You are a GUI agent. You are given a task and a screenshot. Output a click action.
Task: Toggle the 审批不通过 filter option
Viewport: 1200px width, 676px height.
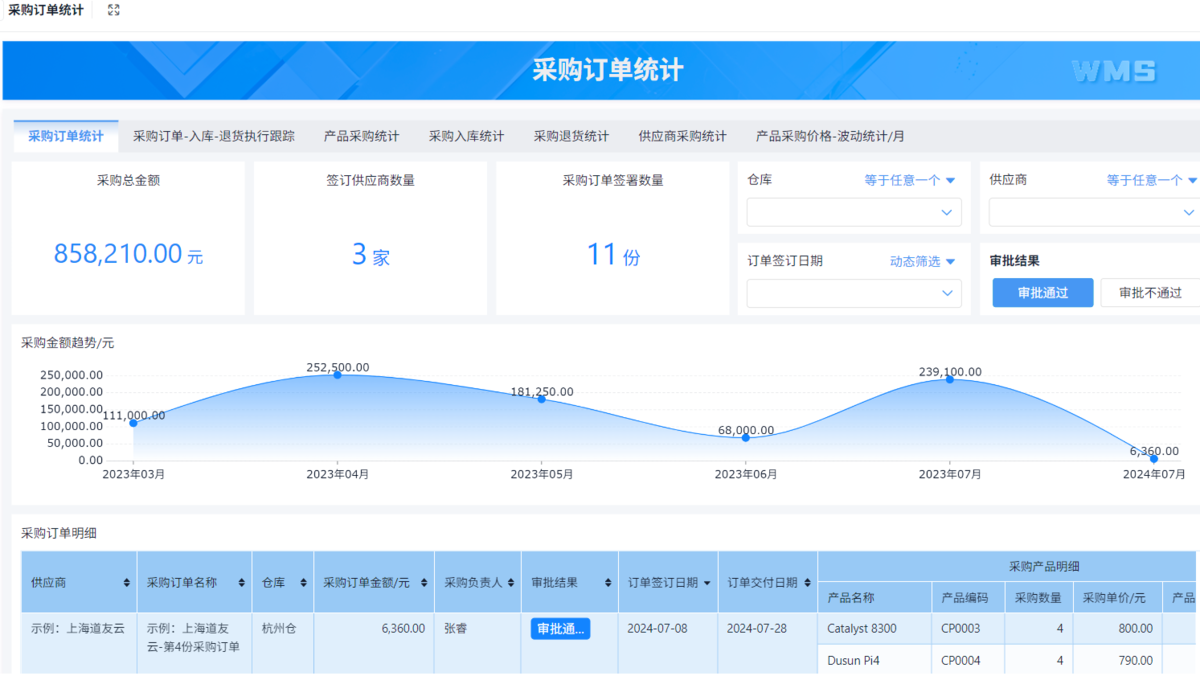pyautogui.click(x=1150, y=293)
